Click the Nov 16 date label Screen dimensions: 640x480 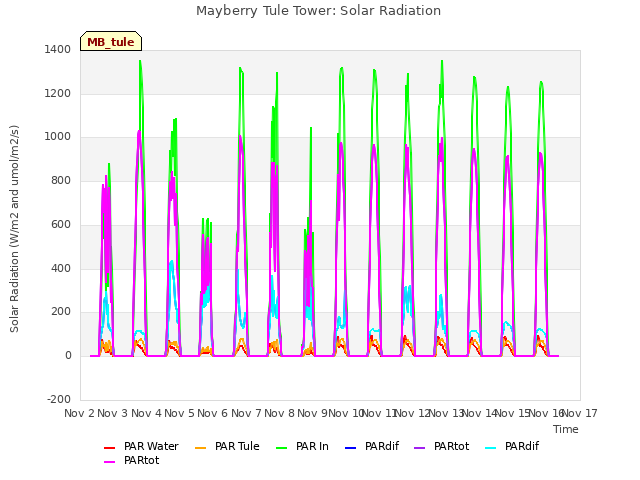[546, 413]
